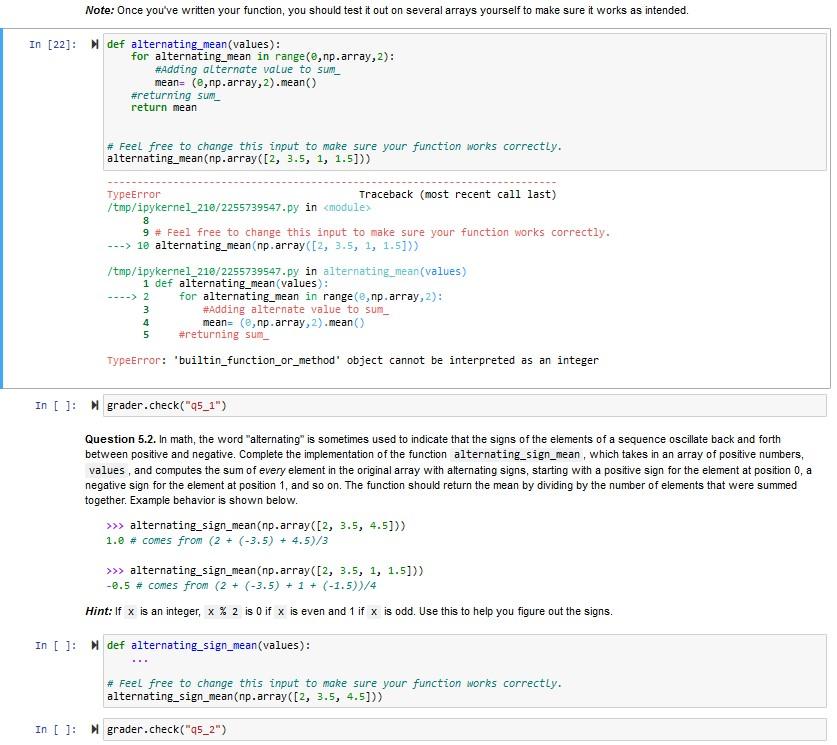Click the '1.0 # comes from' example output line
The height and width of the screenshot is (745, 837).
click(217, 541)
